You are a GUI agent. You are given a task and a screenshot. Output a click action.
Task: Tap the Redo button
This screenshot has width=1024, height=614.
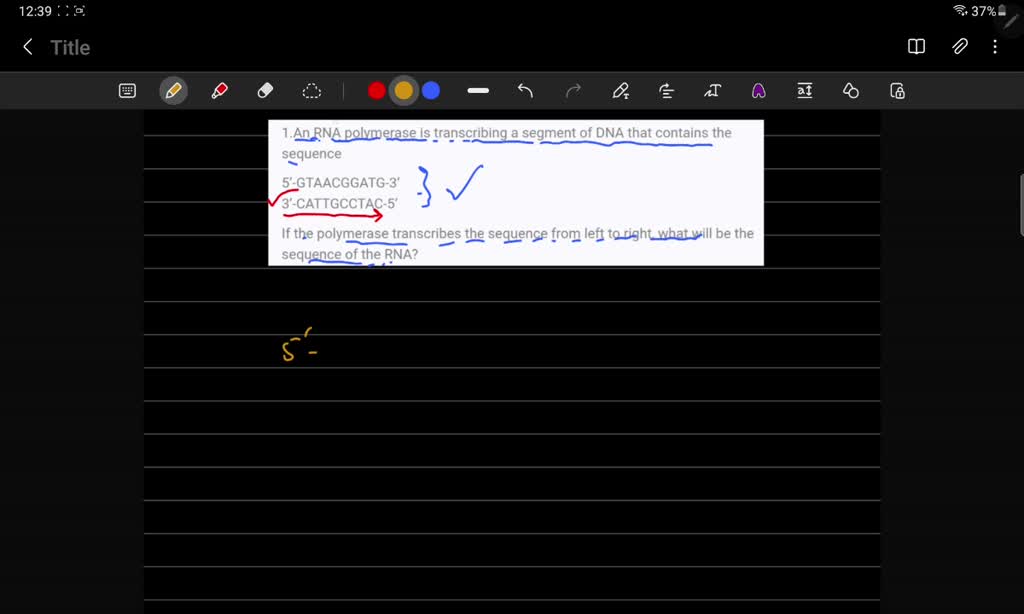(x=571, y=90)
